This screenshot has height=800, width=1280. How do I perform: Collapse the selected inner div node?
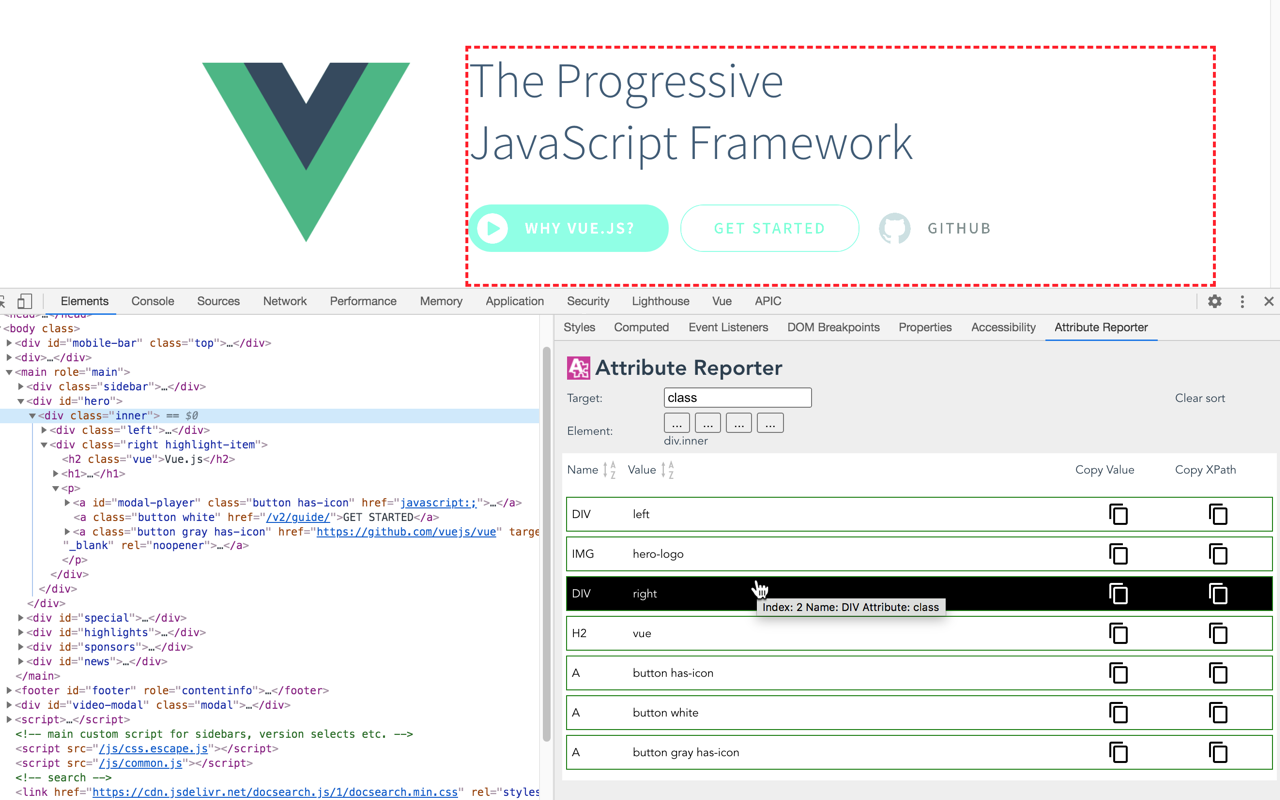[33, 416]
